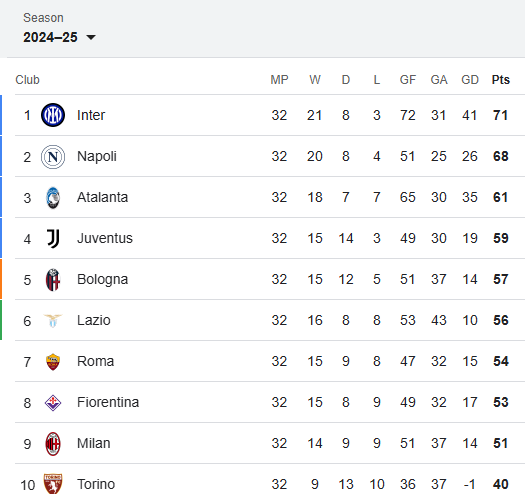Select the Torino crest icon
This screenshot has height=494, width=525.
[x=53, y=484]
